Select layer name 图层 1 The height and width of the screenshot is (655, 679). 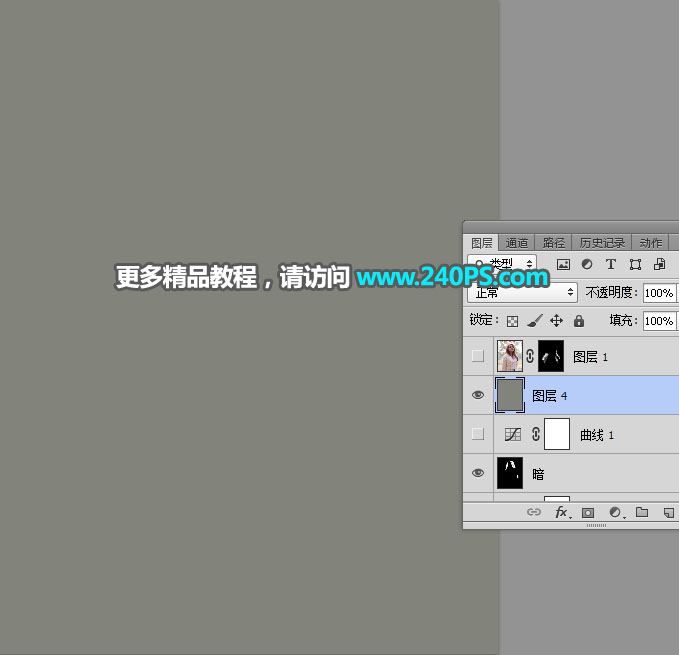[590, 357]
